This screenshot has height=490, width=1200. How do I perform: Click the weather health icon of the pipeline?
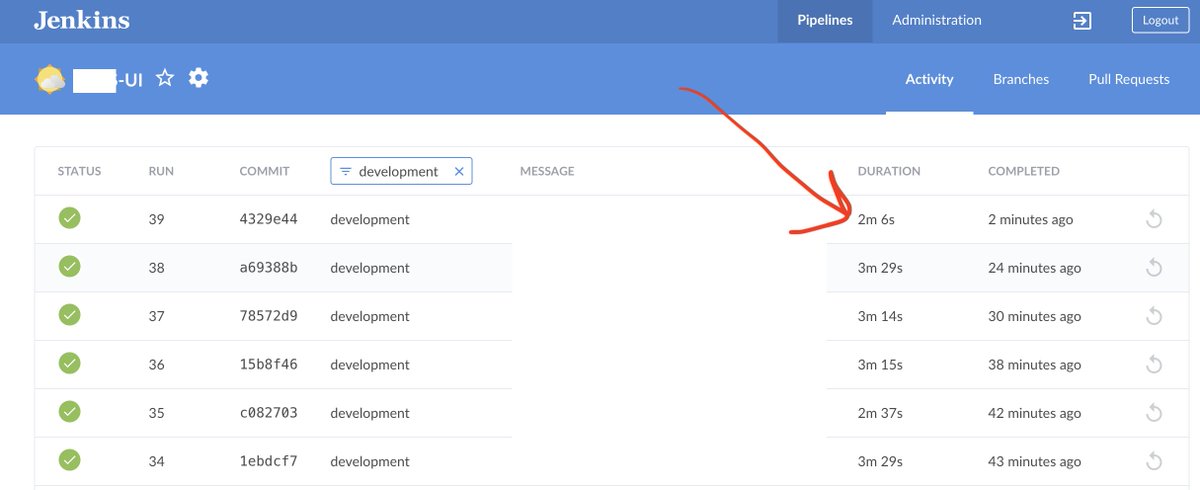click(51, 79)
